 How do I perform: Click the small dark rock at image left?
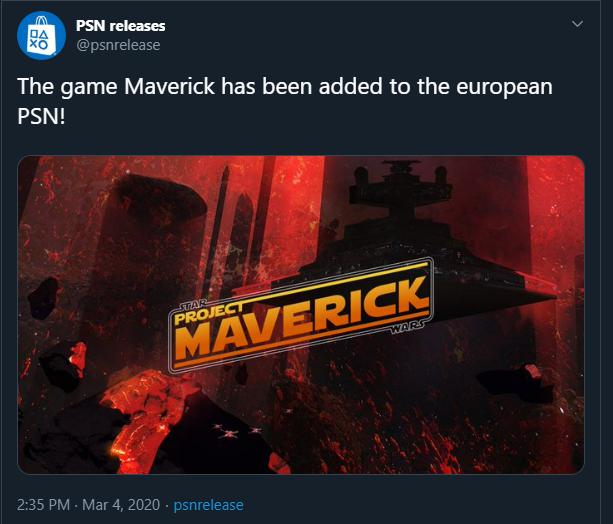[43, 297]
